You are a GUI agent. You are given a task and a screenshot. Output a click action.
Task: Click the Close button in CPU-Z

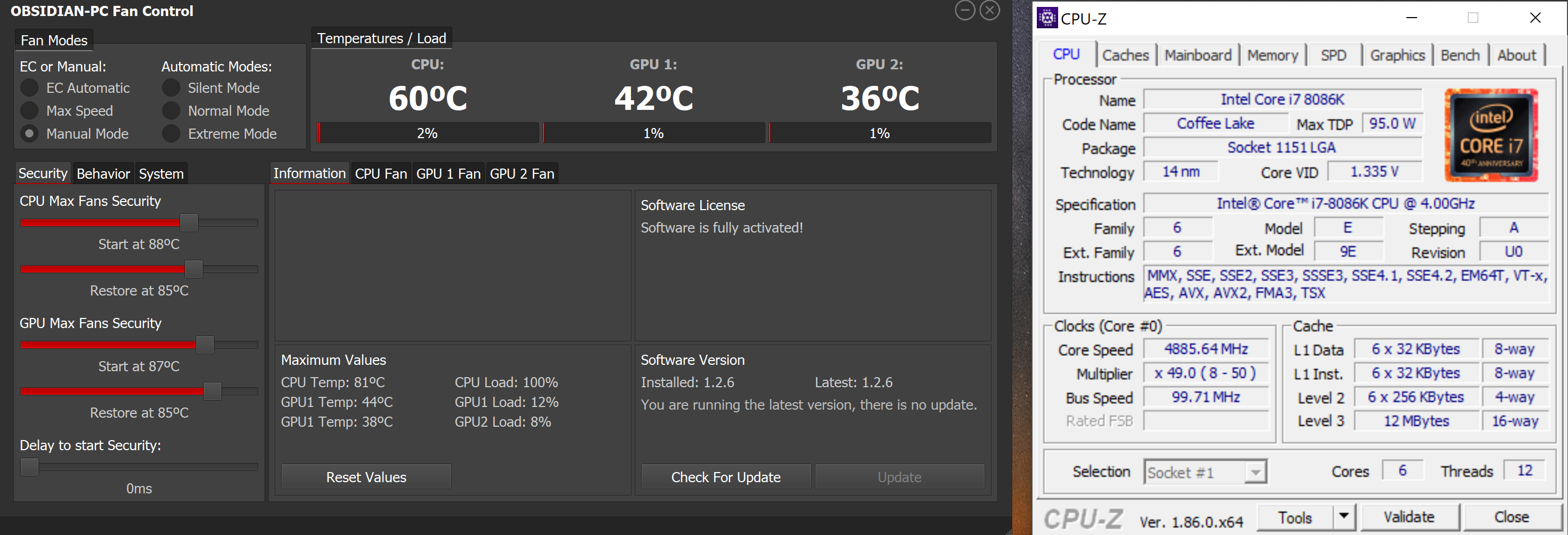coord(1511,517)
